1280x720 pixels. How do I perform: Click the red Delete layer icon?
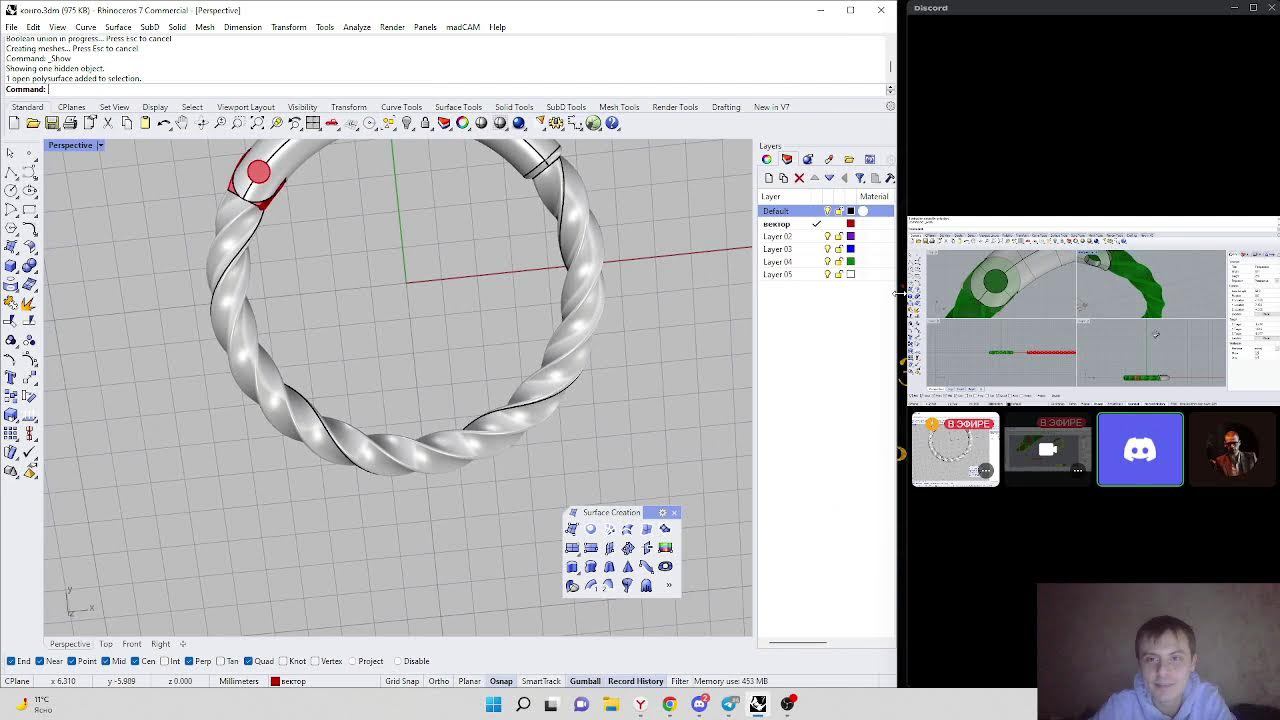799,178
